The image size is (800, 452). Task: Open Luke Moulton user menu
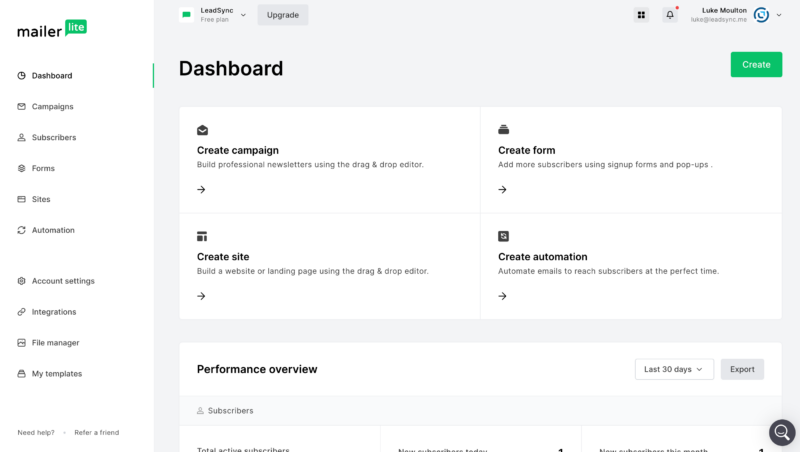coord(718,14)
